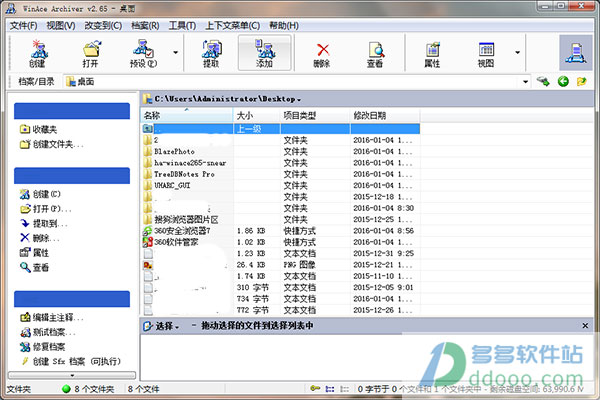Click the 预设 (Preset) toolbar icon
600x400 pixels.
coord(143,53)
